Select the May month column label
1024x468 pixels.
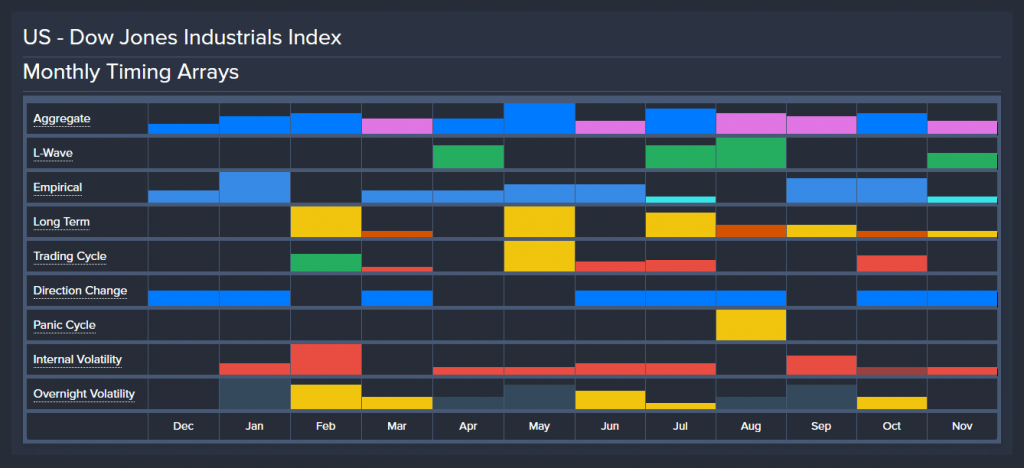pos(539,426)
